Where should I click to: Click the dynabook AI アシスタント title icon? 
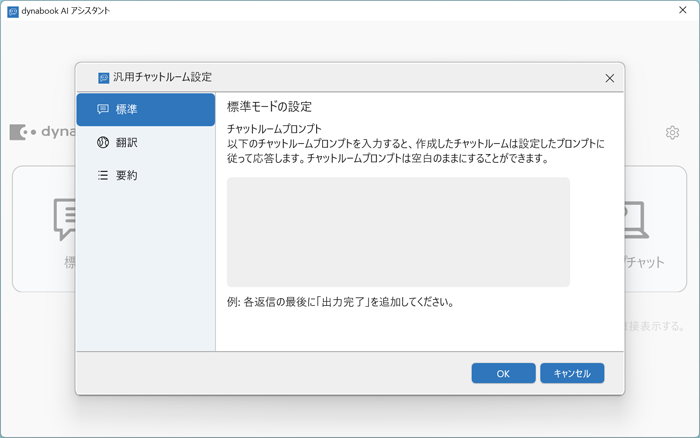[x=12, y=12]
